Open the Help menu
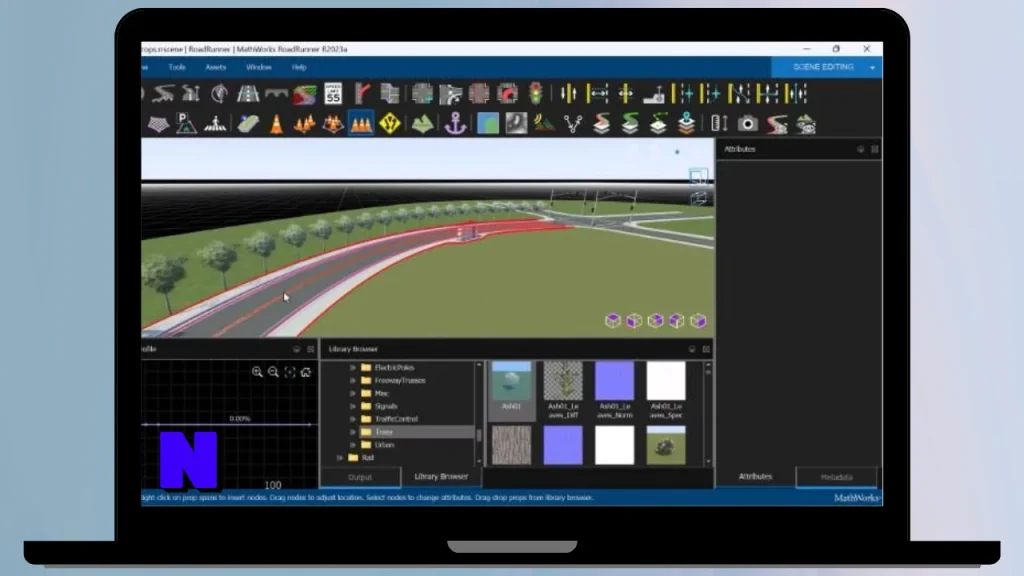The image size is (1024, 576). tap(299, 67)
